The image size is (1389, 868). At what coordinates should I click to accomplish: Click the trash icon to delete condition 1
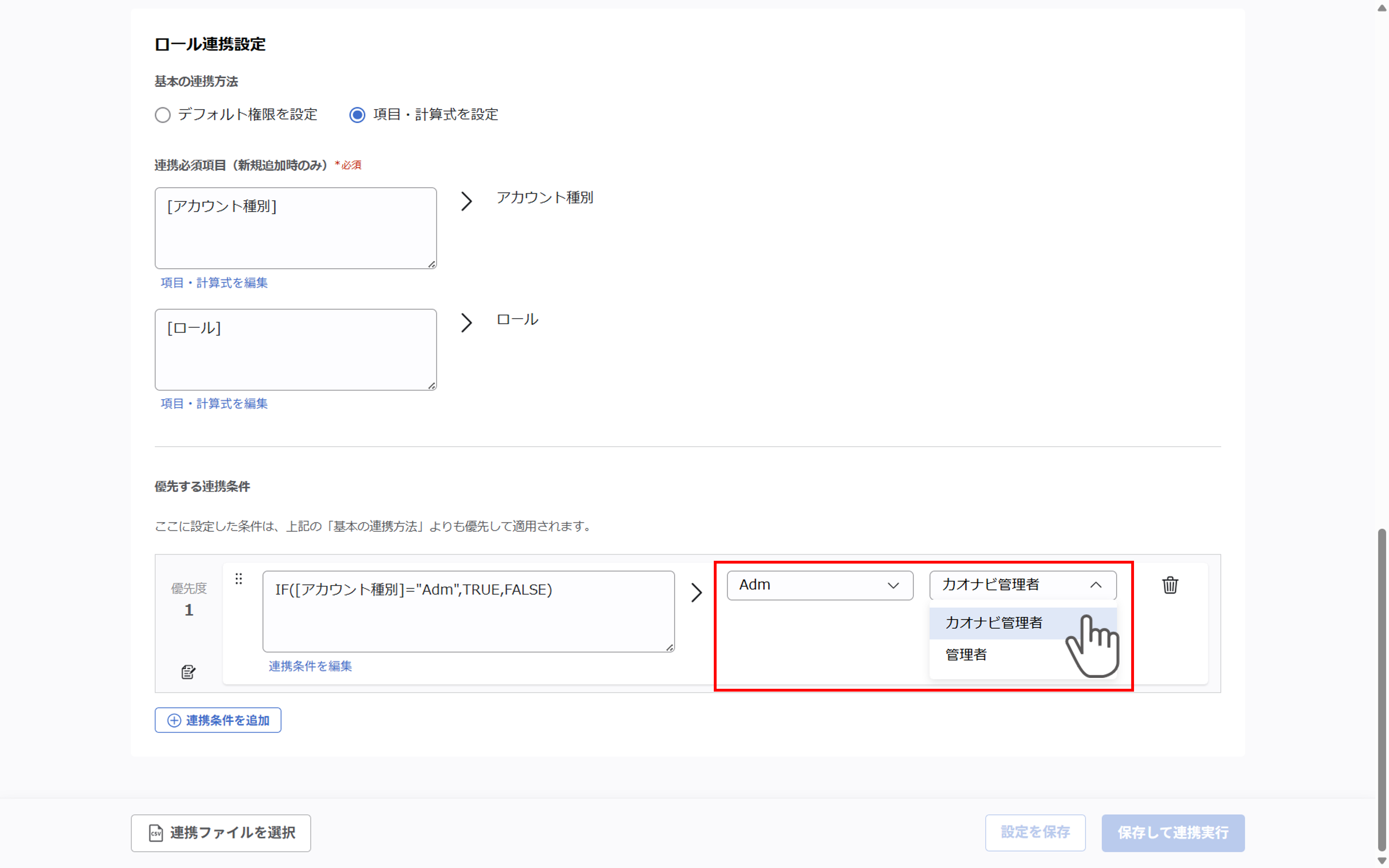(x=1170, y=585)
